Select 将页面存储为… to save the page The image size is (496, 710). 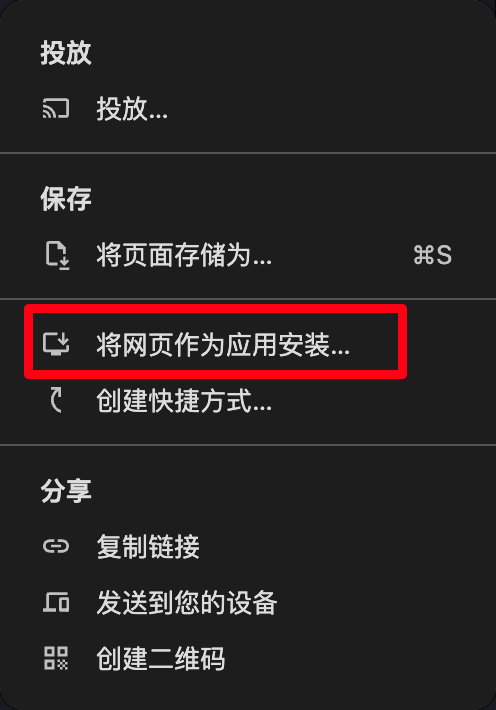point(248,255)
